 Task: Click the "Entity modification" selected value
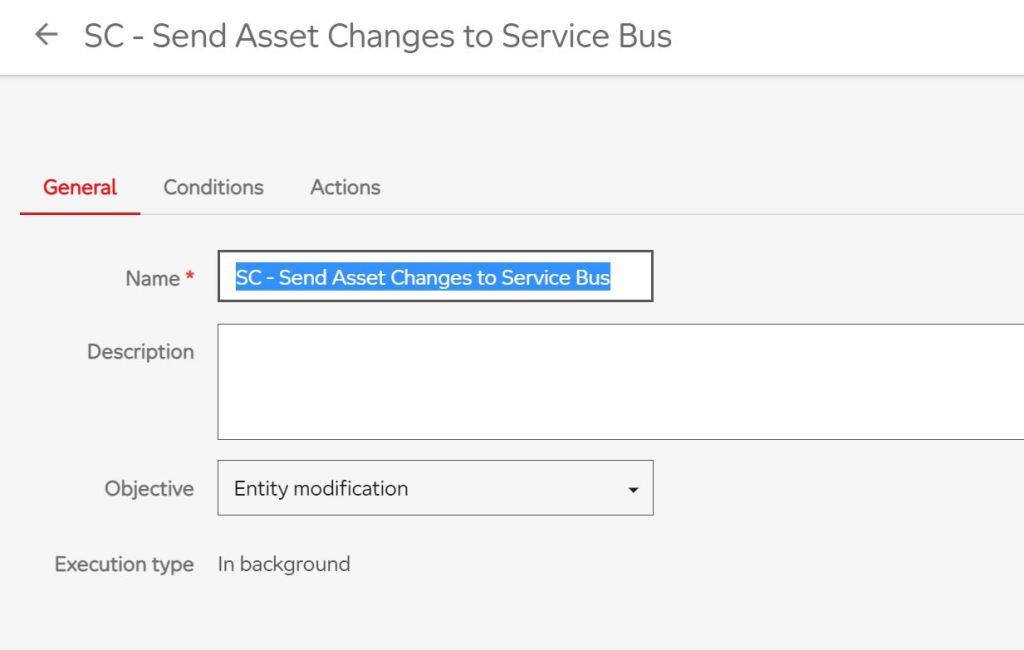321,488
